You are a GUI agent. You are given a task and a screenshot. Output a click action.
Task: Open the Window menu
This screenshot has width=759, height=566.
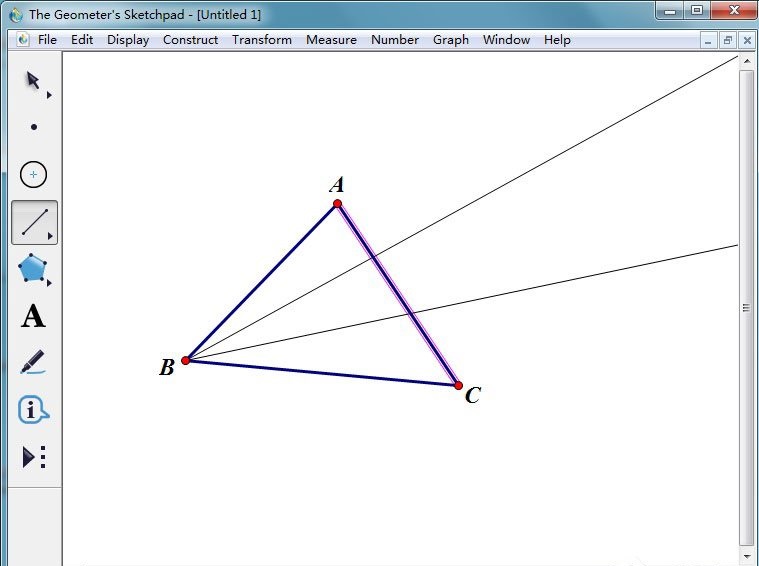coord(506,40)
